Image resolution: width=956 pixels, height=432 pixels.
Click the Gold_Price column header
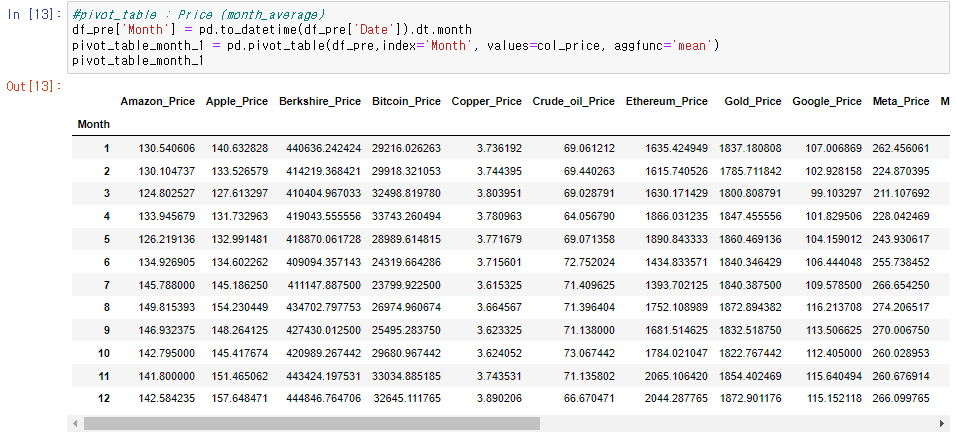(752, 102)
